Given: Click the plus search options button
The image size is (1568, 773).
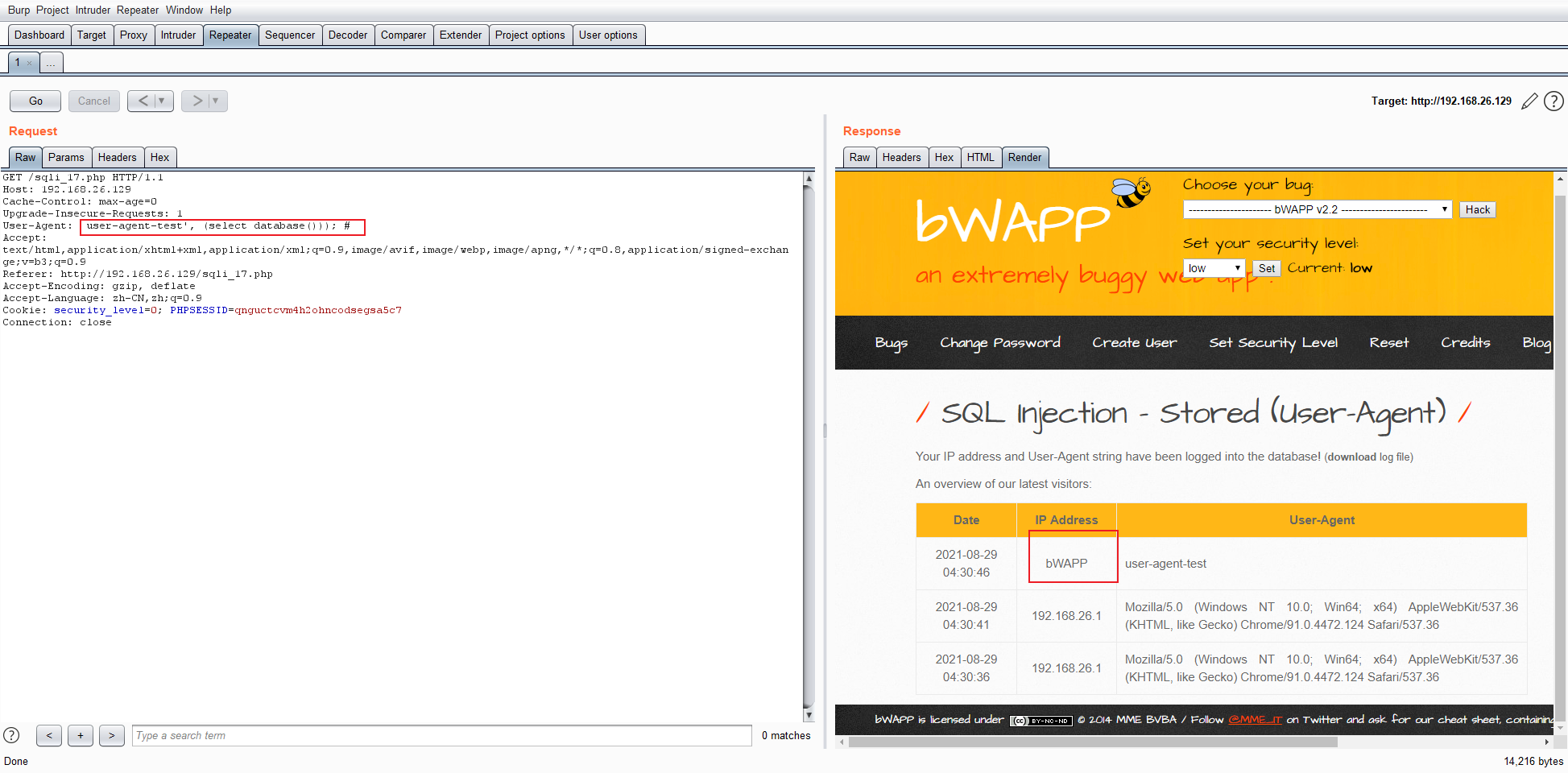Looking at the screenshot, I should click(x=81, y=735).
